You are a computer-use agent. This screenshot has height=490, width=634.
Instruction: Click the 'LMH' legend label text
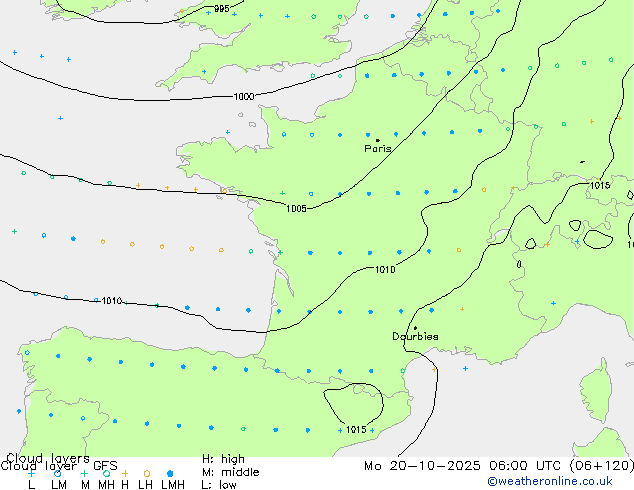point(173,485)
